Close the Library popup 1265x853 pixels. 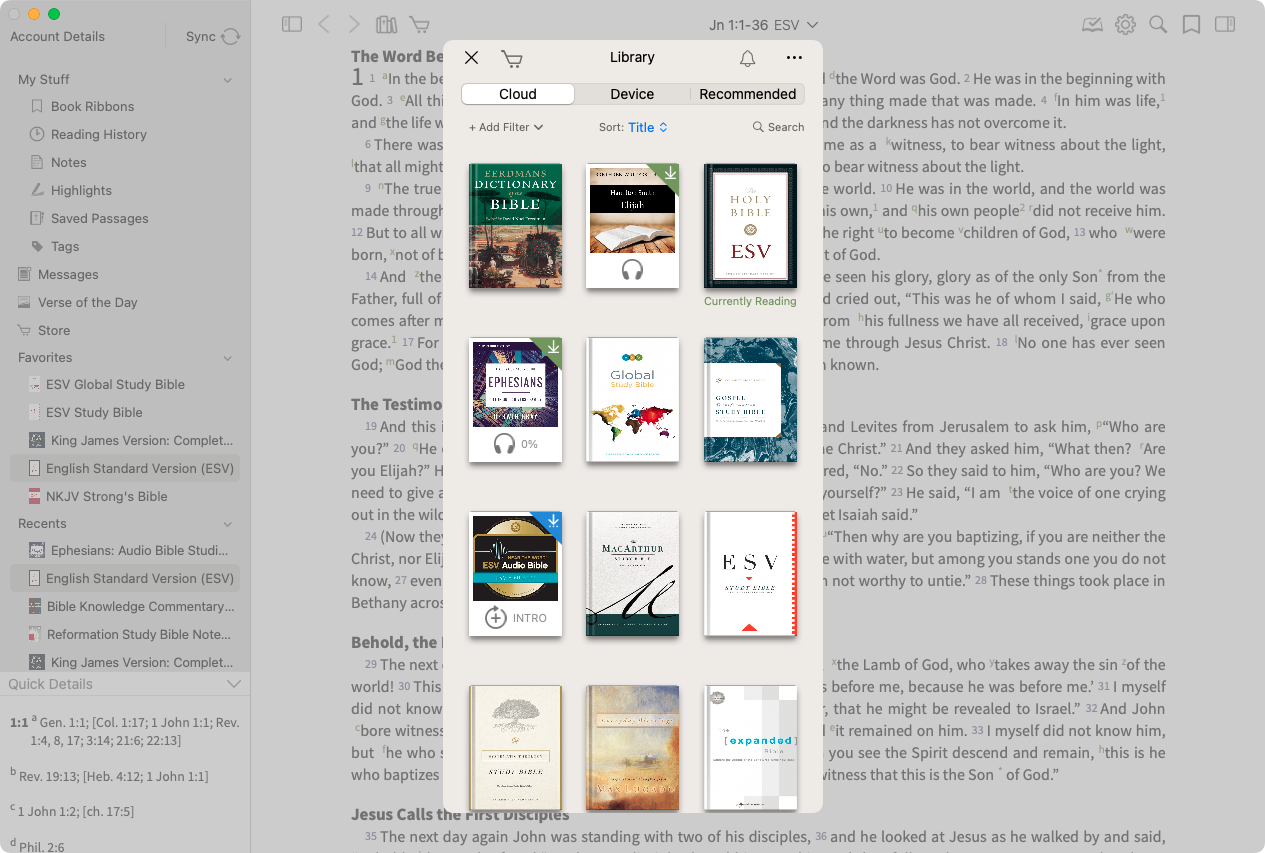click(x=472, y=58)
